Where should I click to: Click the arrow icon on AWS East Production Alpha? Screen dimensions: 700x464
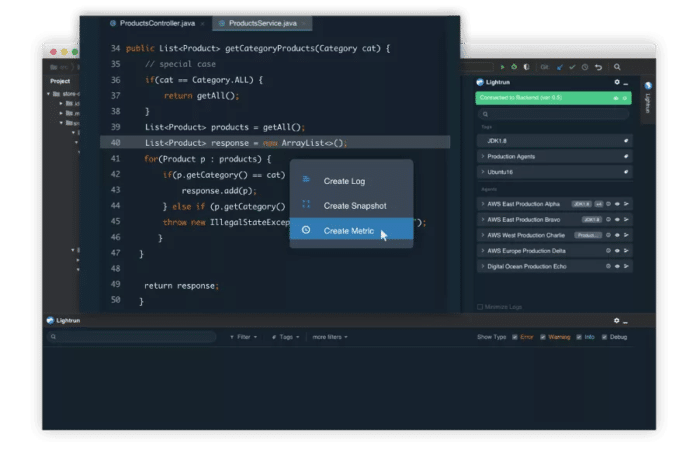[626, 204]
